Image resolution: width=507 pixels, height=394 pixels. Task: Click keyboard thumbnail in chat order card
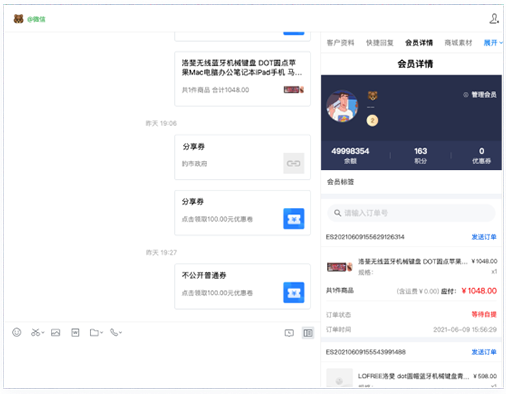[x=294, y=90]
